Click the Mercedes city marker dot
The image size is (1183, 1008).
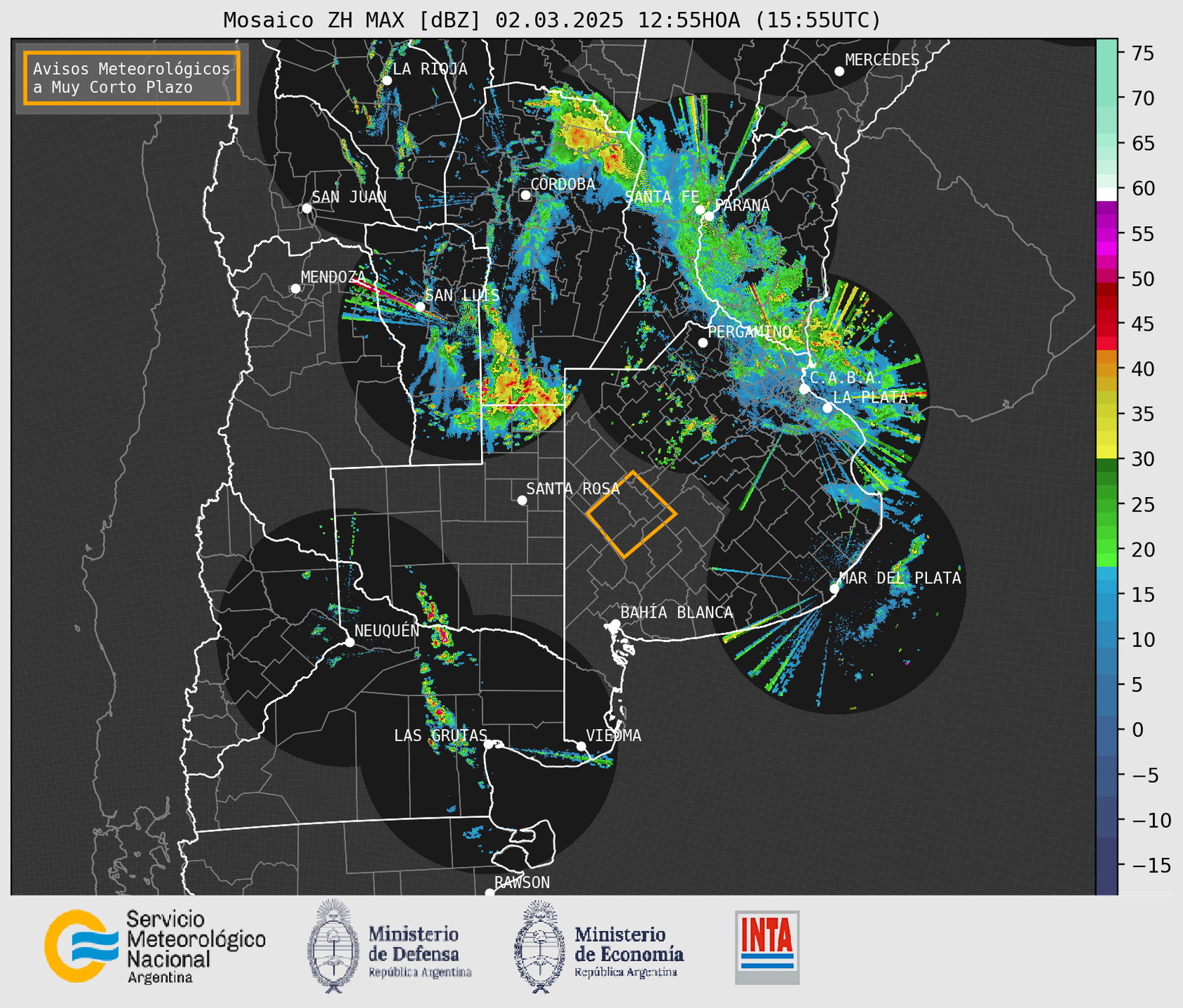(x=839, y=71)
